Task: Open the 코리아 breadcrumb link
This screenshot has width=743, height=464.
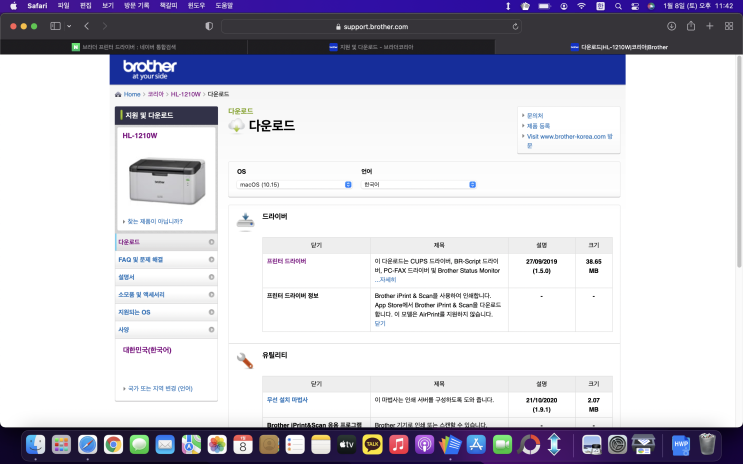Action: point(155,94)
